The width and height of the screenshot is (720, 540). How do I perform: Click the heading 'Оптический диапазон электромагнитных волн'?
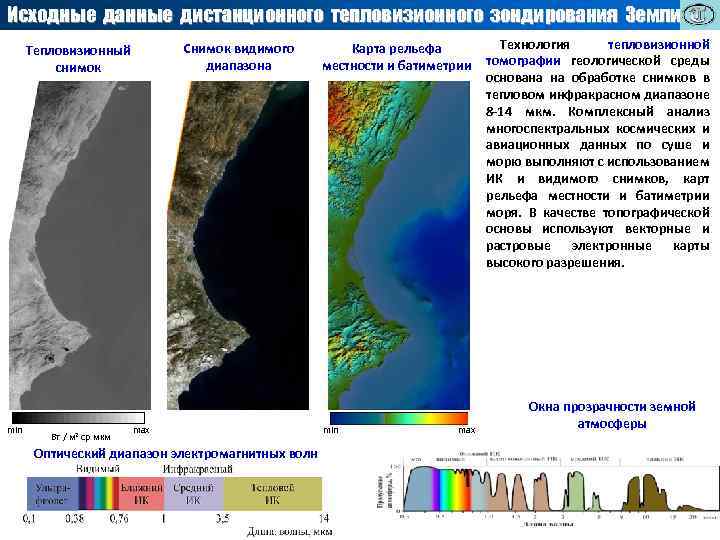click(175, 454)
